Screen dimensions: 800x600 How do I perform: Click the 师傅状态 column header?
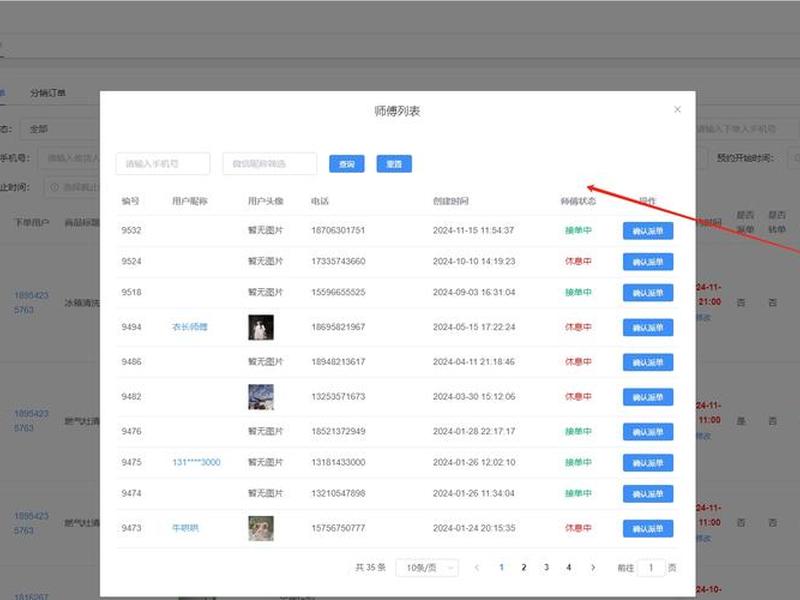coord(578,201)
